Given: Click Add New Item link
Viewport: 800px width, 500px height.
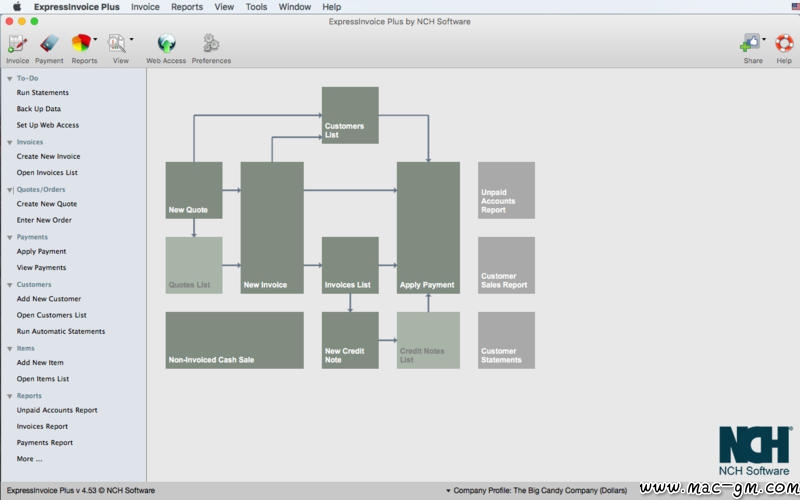Looking at the screenshot, I should [40, 362].
